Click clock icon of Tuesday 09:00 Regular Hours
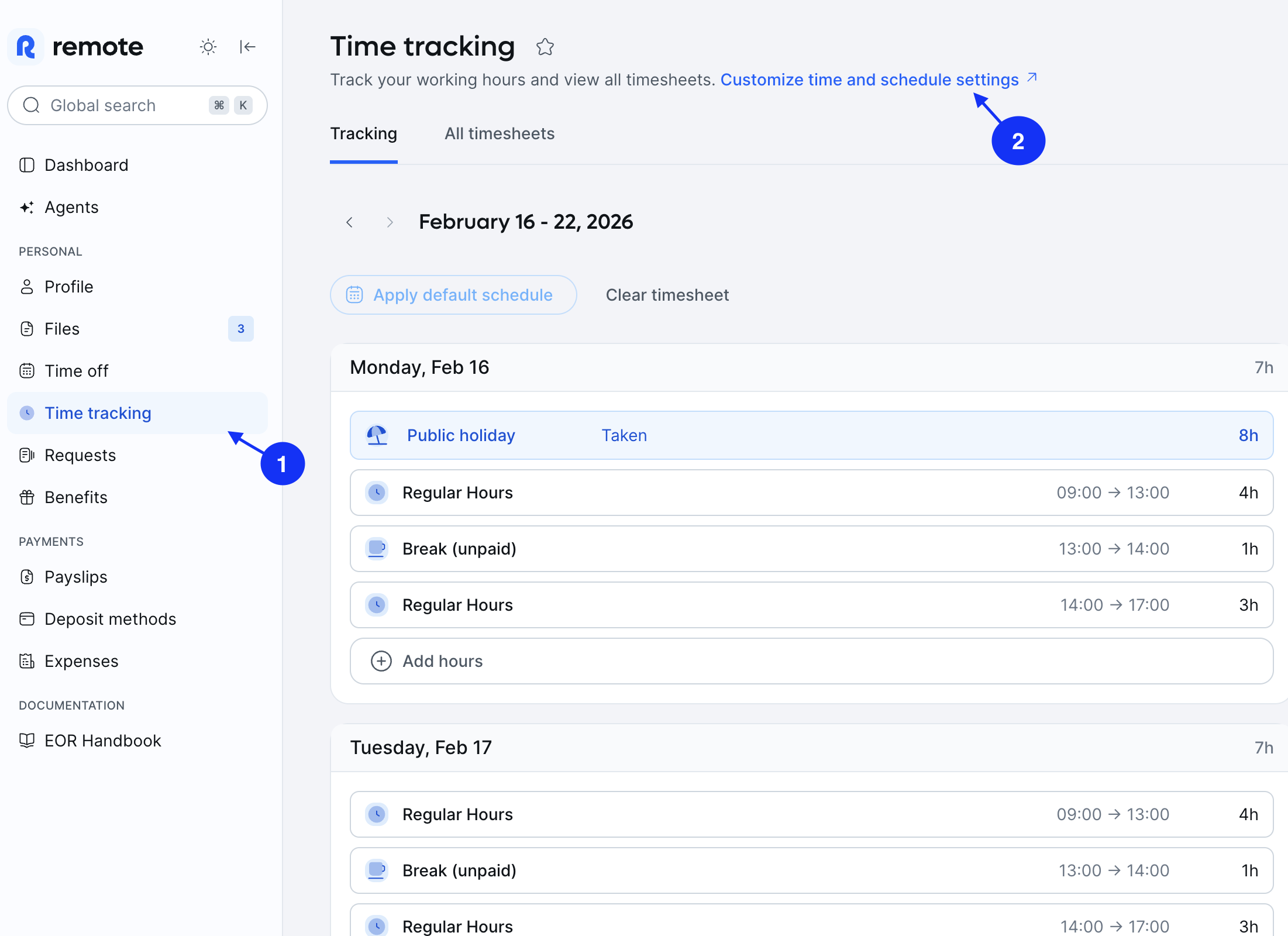Screen dimensions: 1288x936 377,814
